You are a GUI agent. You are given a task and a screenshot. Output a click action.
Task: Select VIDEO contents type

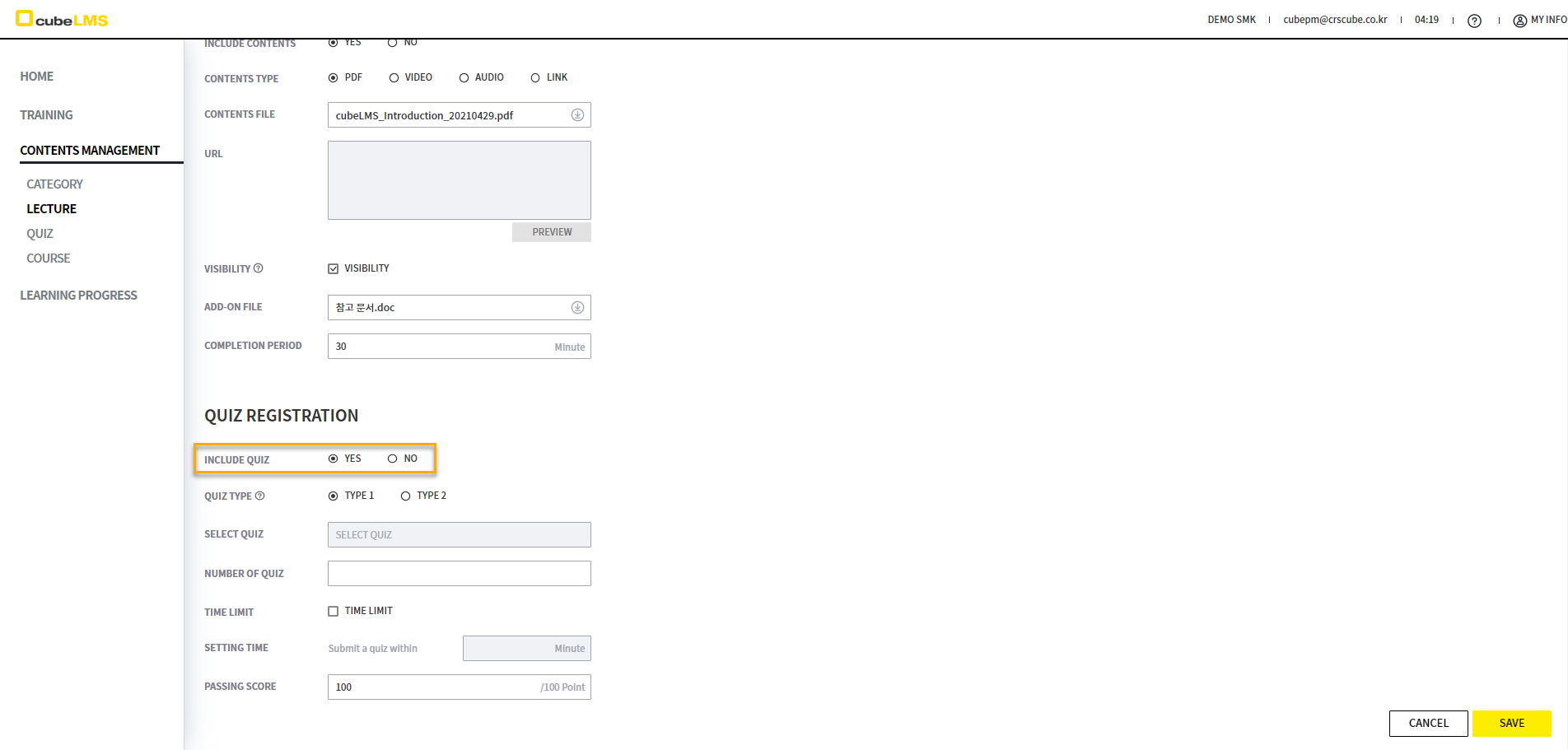tap(394, 78)
